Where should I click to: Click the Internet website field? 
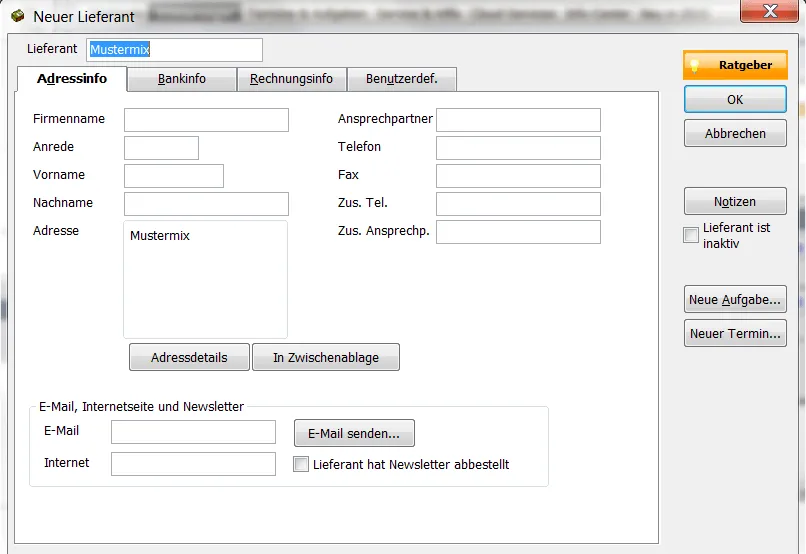(x=193, y=464)
